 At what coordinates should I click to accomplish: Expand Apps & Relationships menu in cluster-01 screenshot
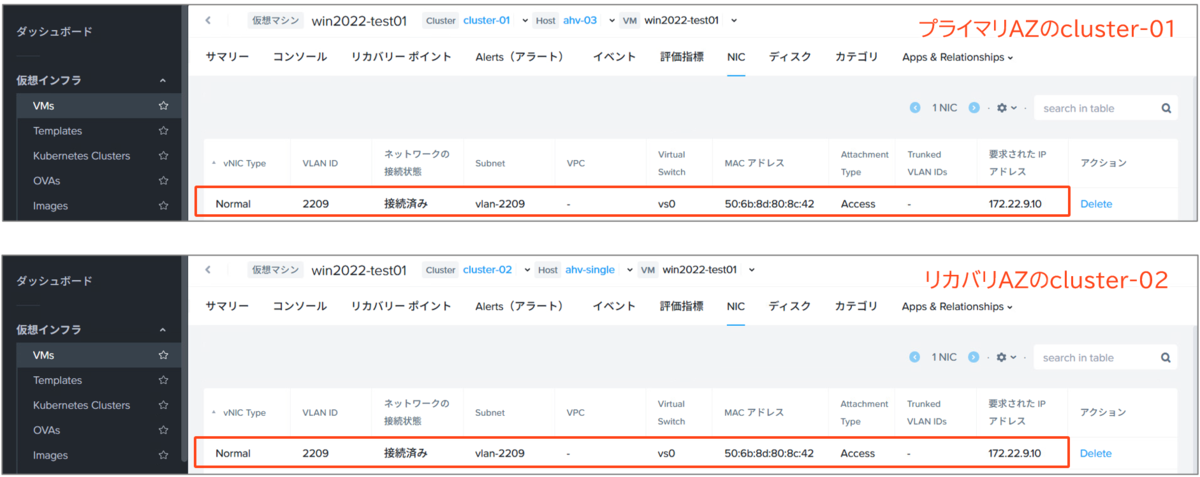coord(957,57)
